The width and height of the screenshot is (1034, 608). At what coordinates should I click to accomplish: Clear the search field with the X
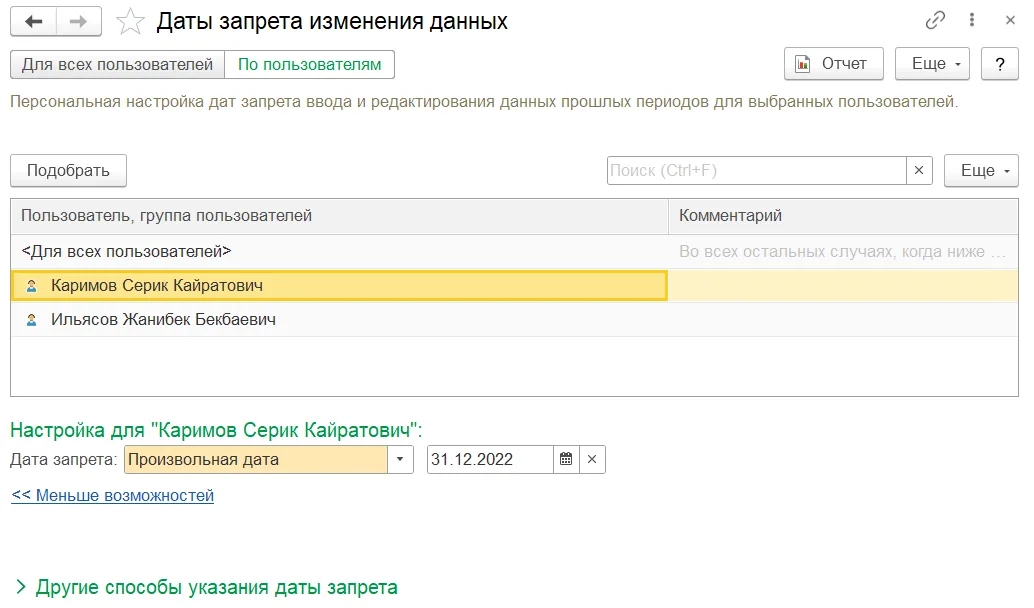pyautogui.click(x=919, y=171)
